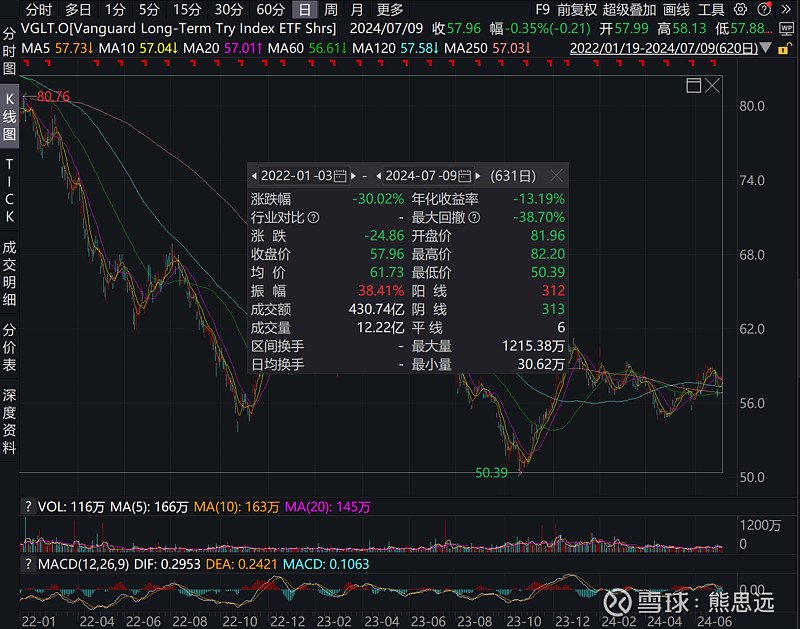Viewport: 800px width, 629px height.
Task: Click the 23-10 label on time axis
Action: [523, 621]
